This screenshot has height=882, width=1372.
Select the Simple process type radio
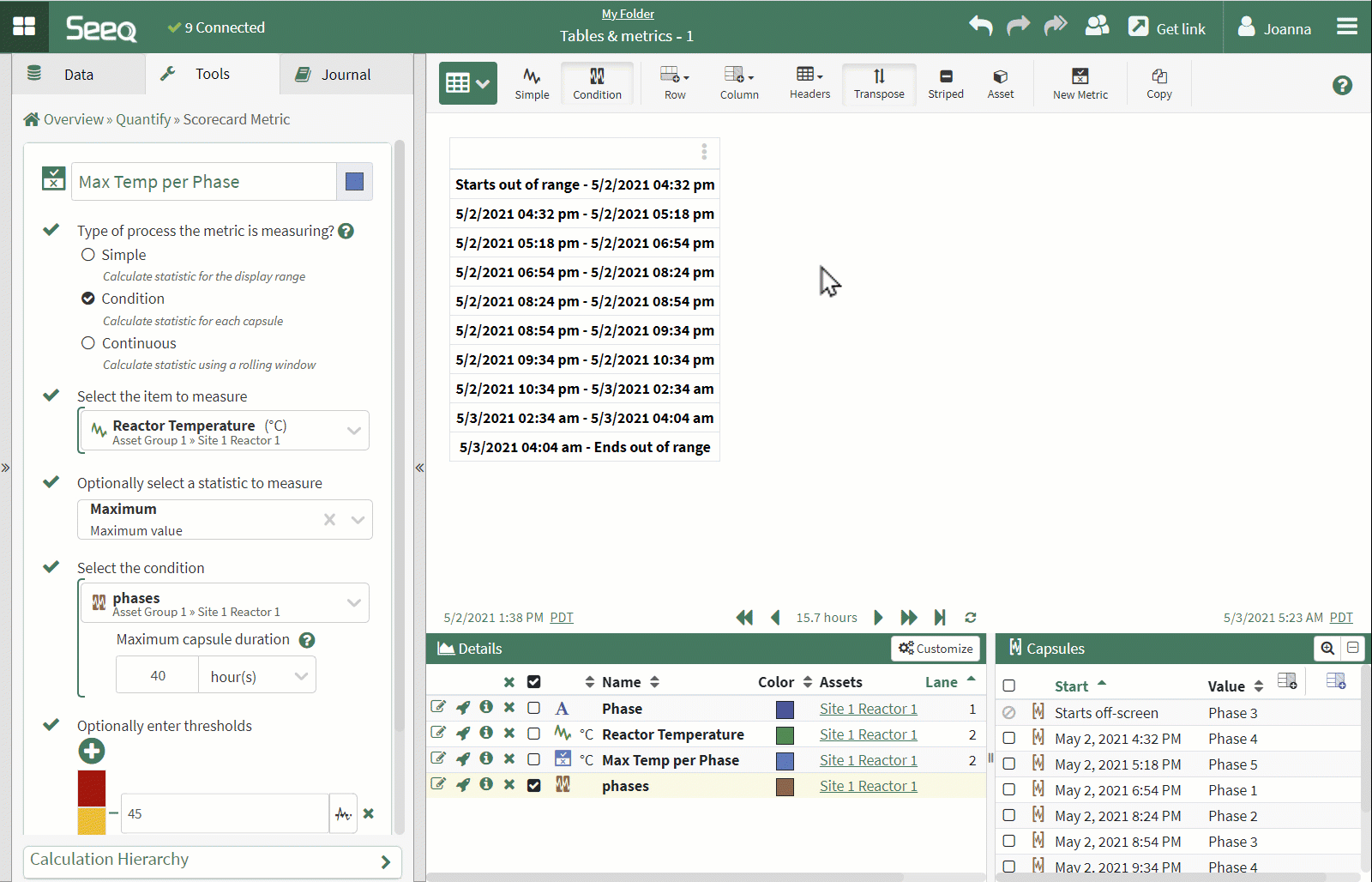coord(88,255)
